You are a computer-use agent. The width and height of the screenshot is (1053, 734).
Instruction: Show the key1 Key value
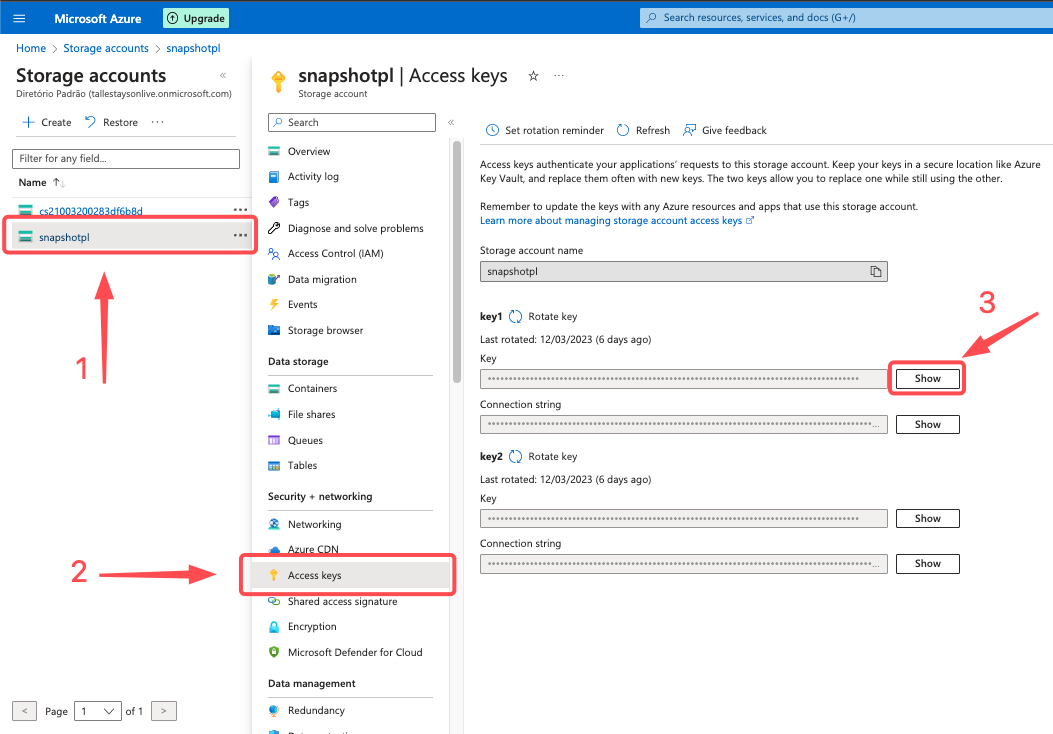(x=927, y=379)
